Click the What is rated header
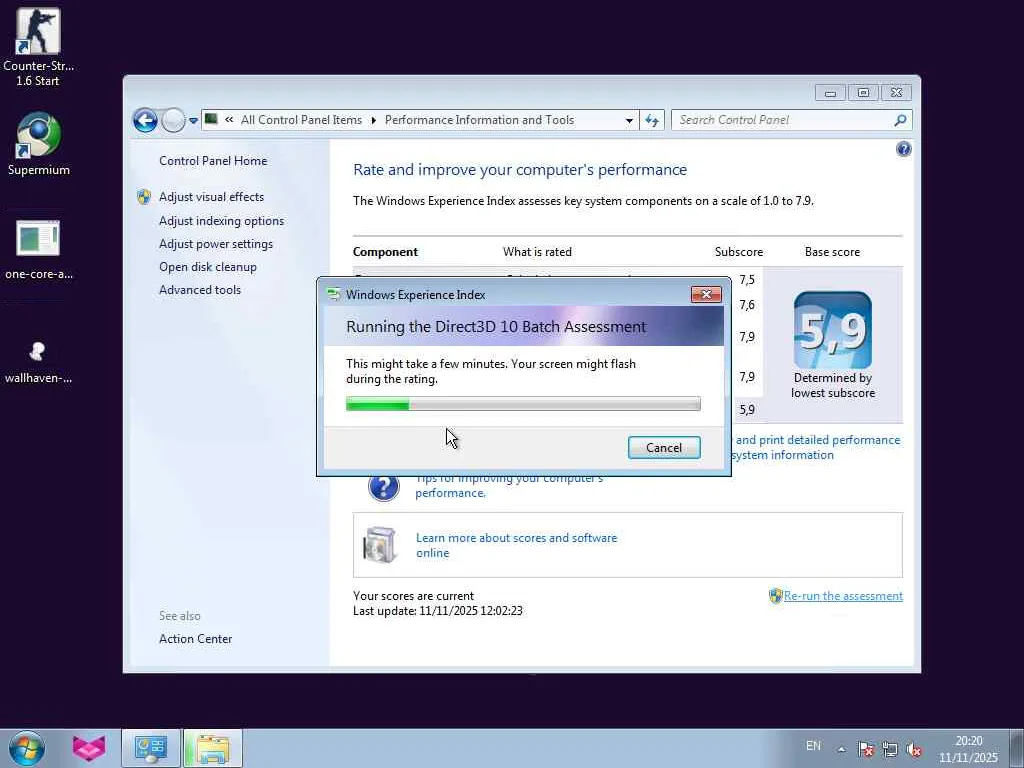The width and height of the screenshot is (1024, 768). (x=537, y=252)
